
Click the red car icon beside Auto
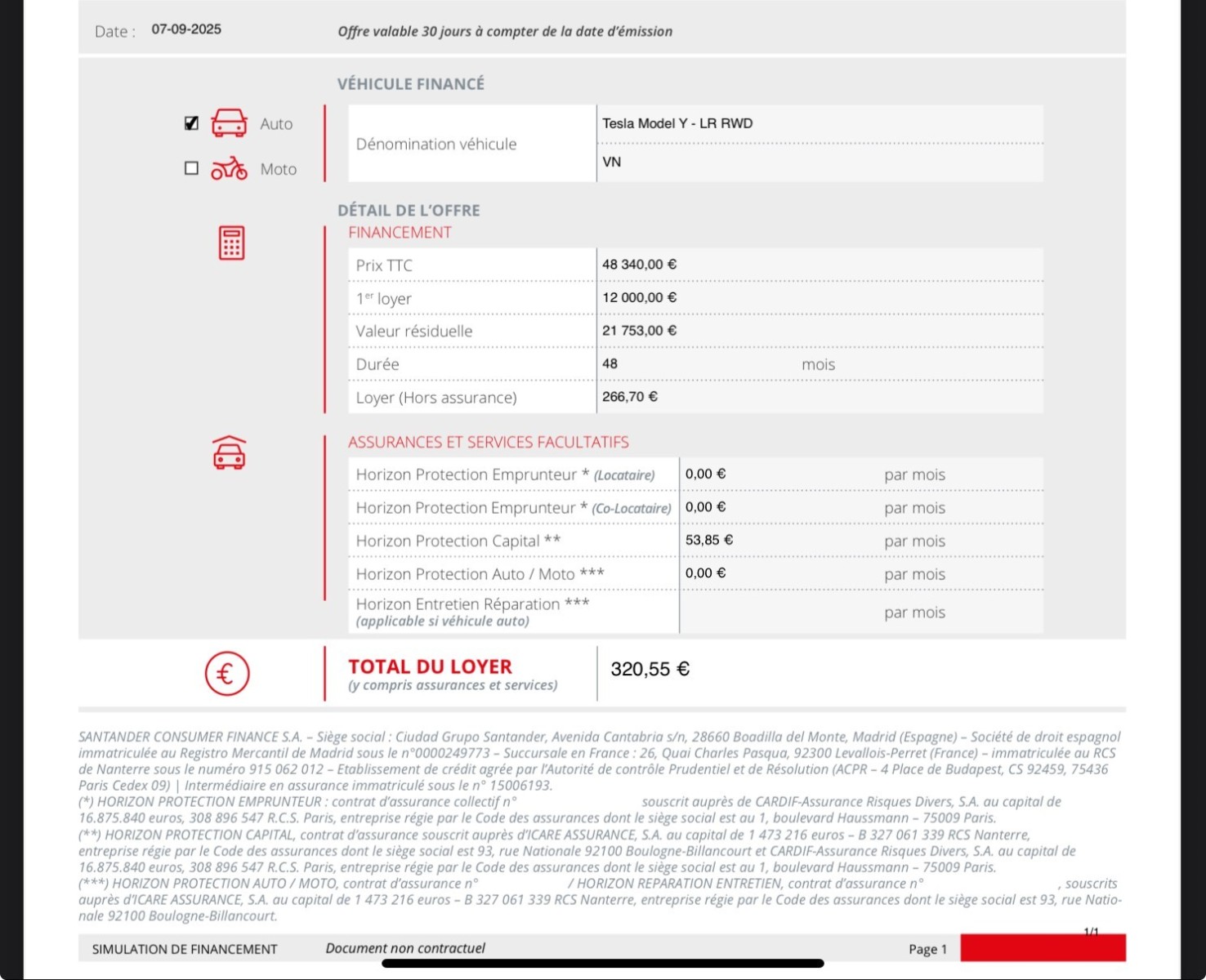[230, 123]
